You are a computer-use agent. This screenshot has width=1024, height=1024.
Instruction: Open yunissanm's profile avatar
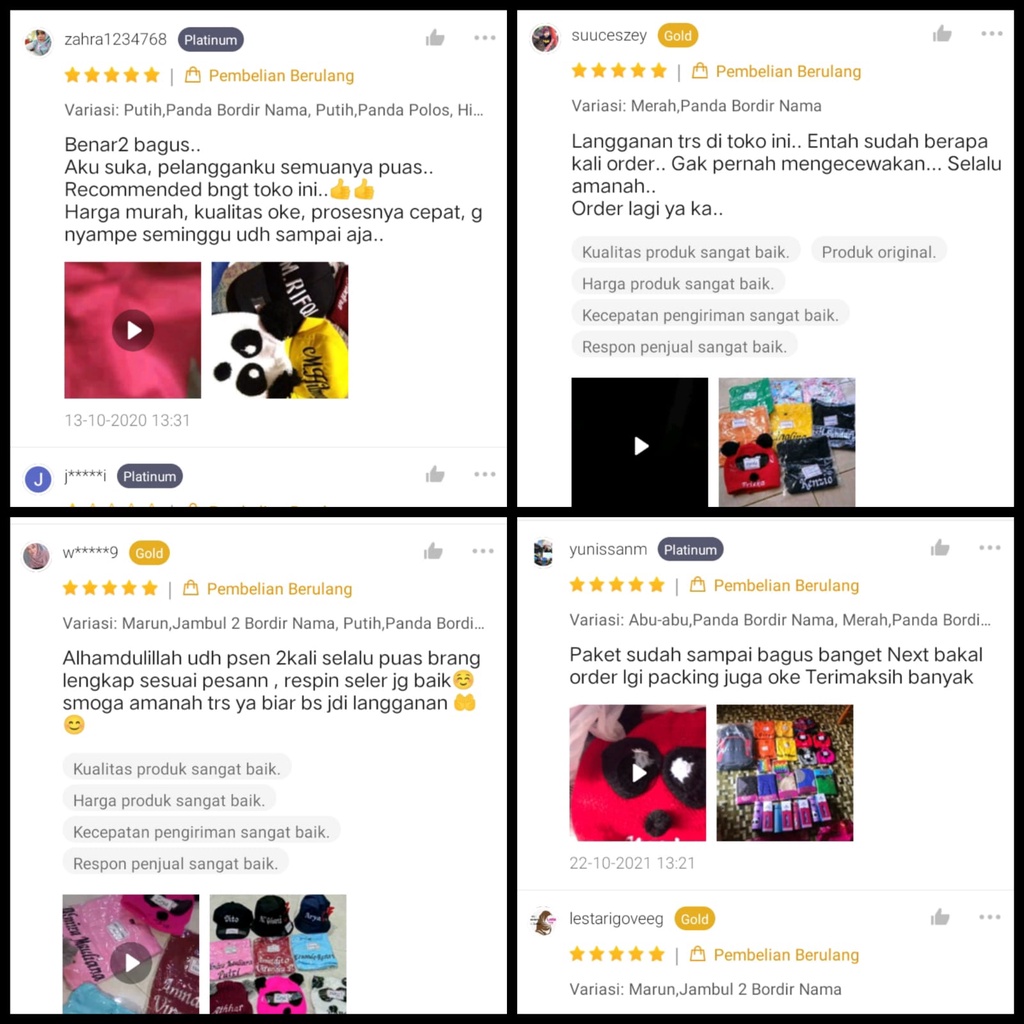click(543, 552)
